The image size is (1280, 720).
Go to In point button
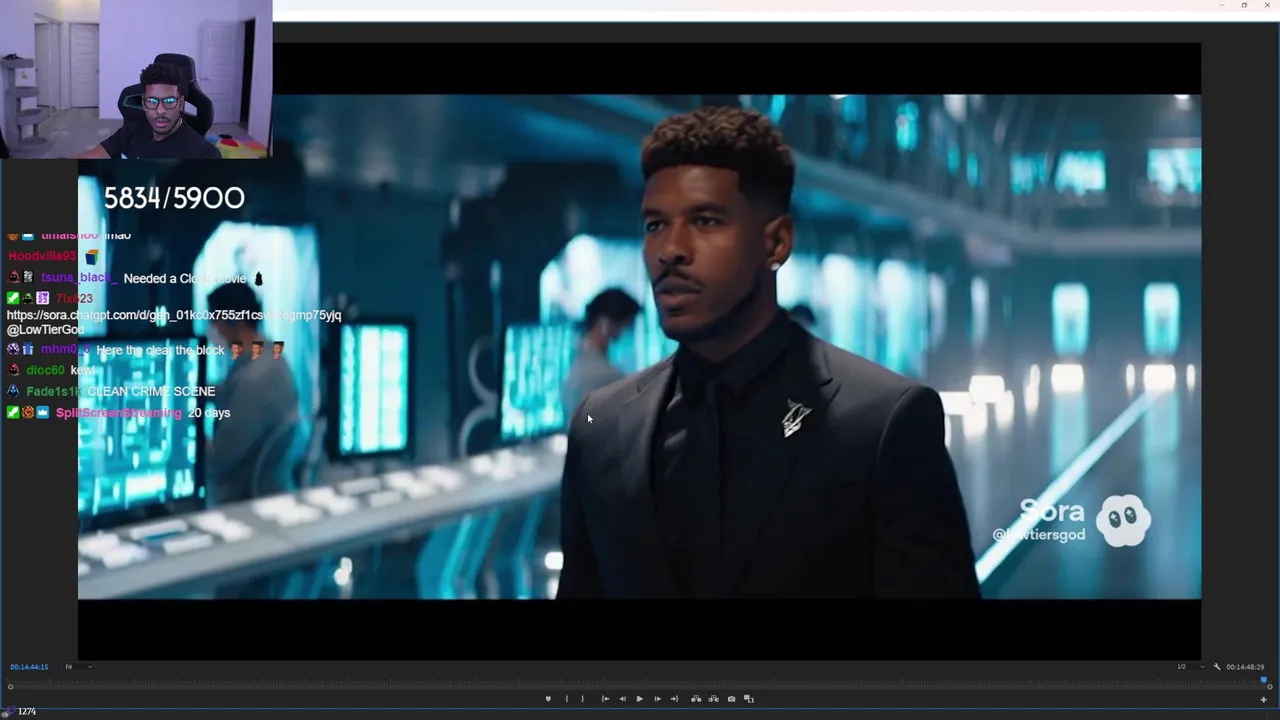tap(605, 699)
